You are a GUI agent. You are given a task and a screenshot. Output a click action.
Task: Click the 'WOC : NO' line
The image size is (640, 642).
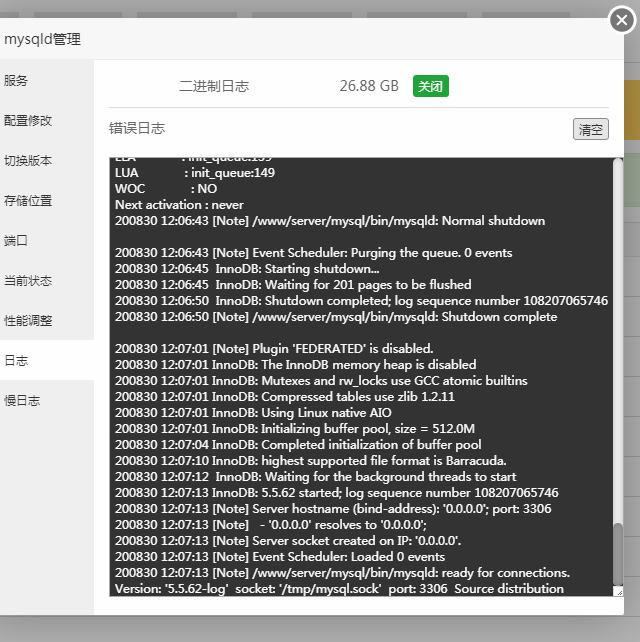[x=166, y=189]
